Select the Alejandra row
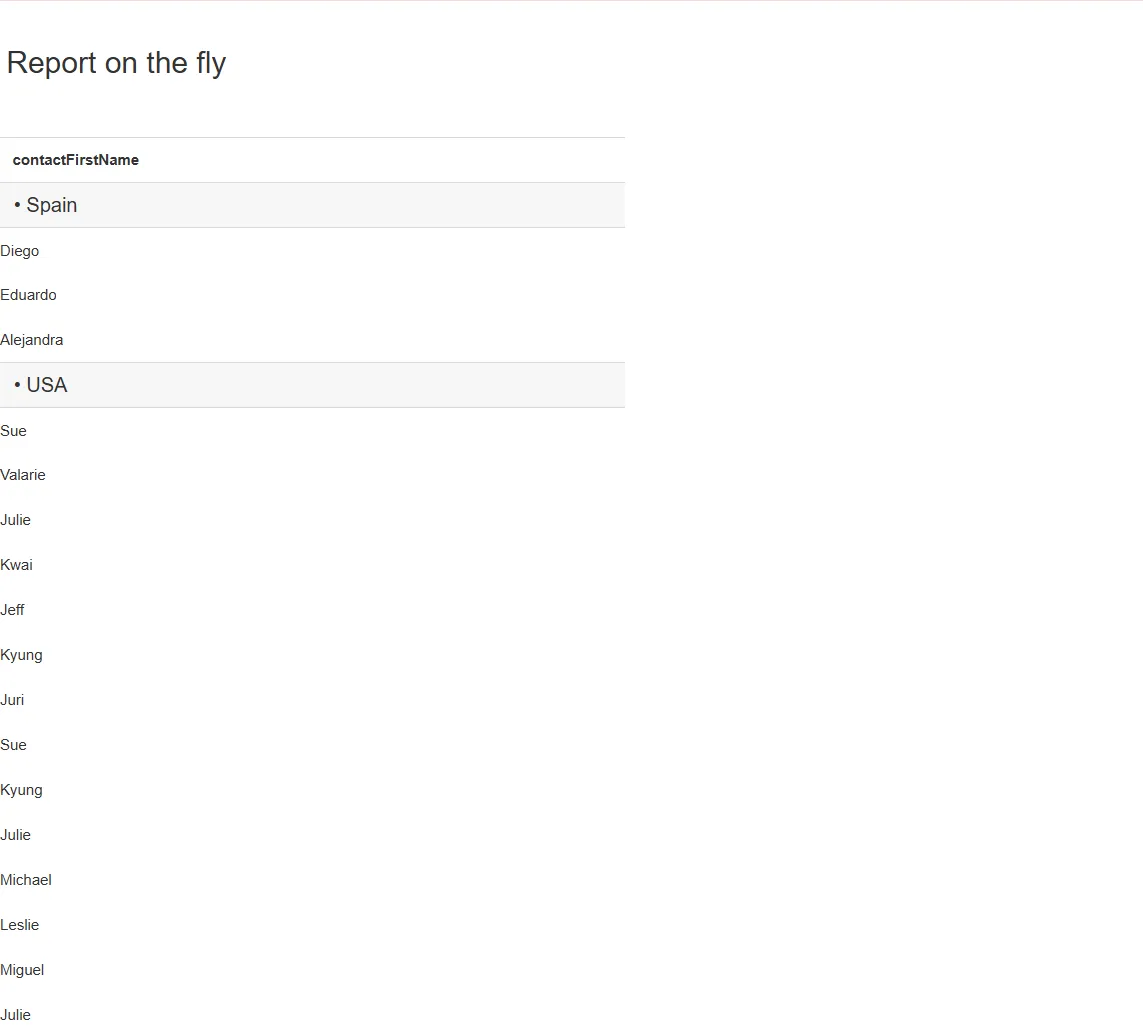1143x1032 pixels. pos(32,340)
